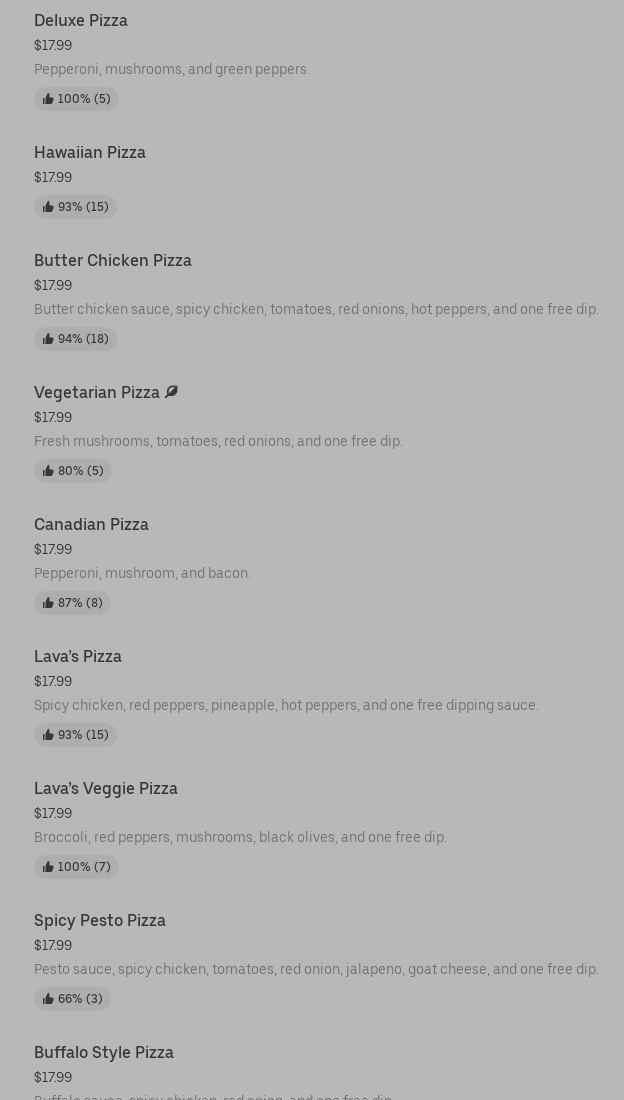Click the Canadian Pizza thumbs-up icon
624x1100 pixels.
coord(48,603)
